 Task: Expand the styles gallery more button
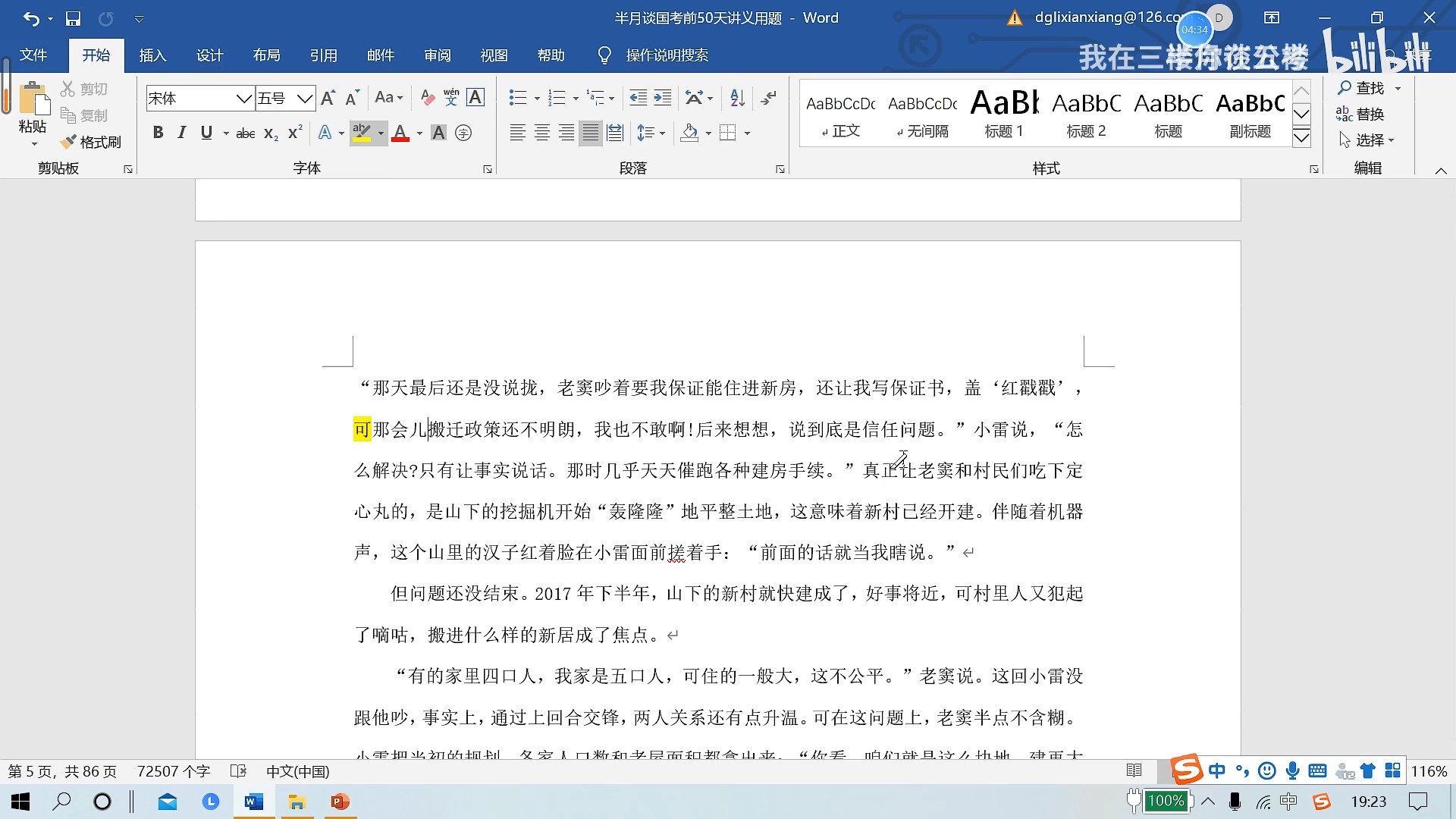1301,138
